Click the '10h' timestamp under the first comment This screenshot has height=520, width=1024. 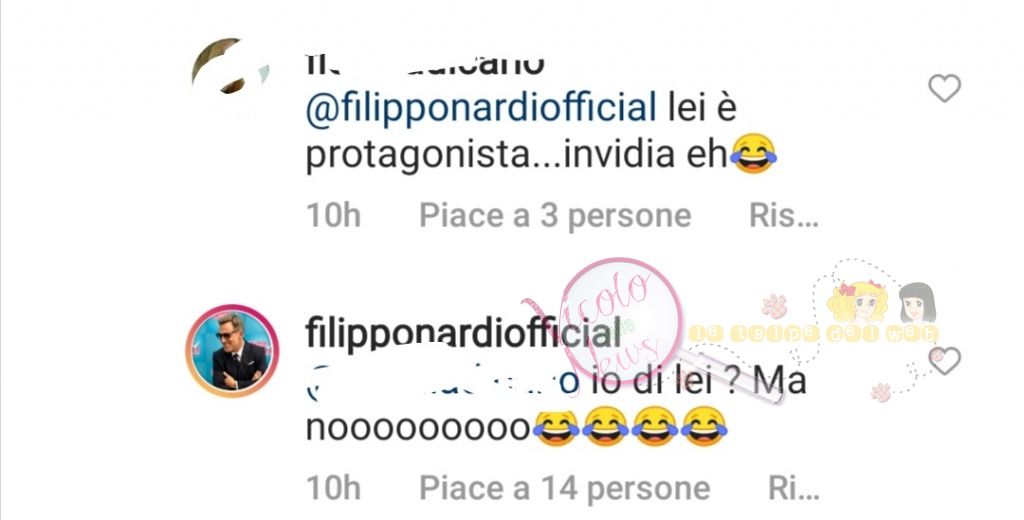[x=333, y=216]
